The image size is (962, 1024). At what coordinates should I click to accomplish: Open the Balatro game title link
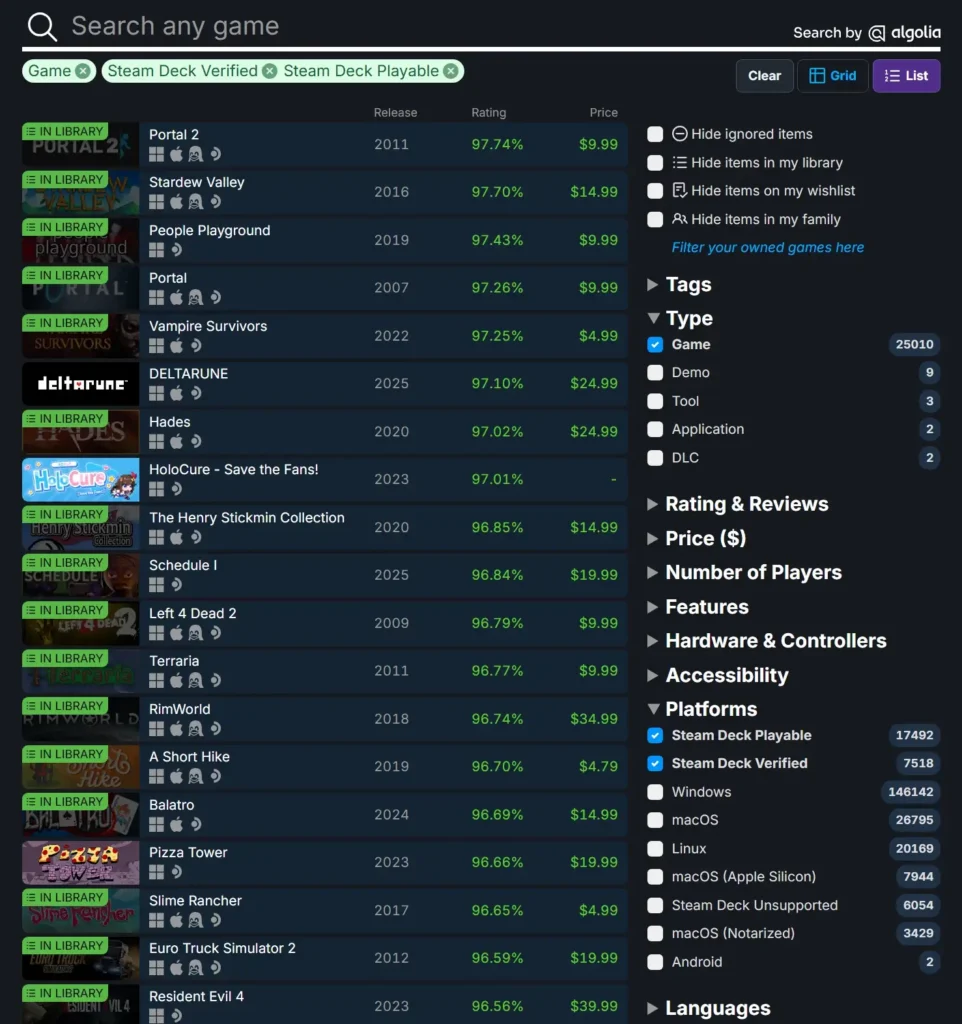[x=172, y=805]
